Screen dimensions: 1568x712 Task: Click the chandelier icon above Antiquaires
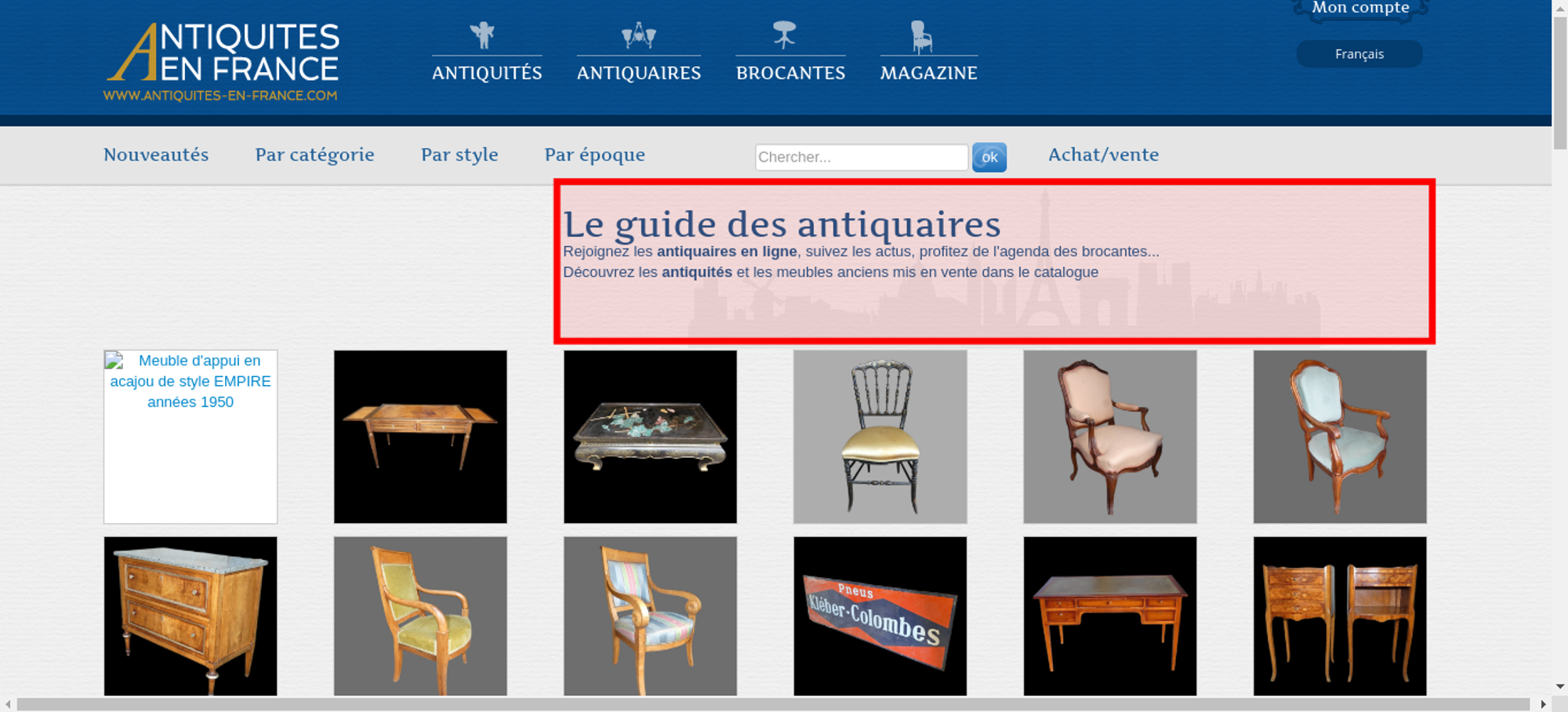click(638, 35)
